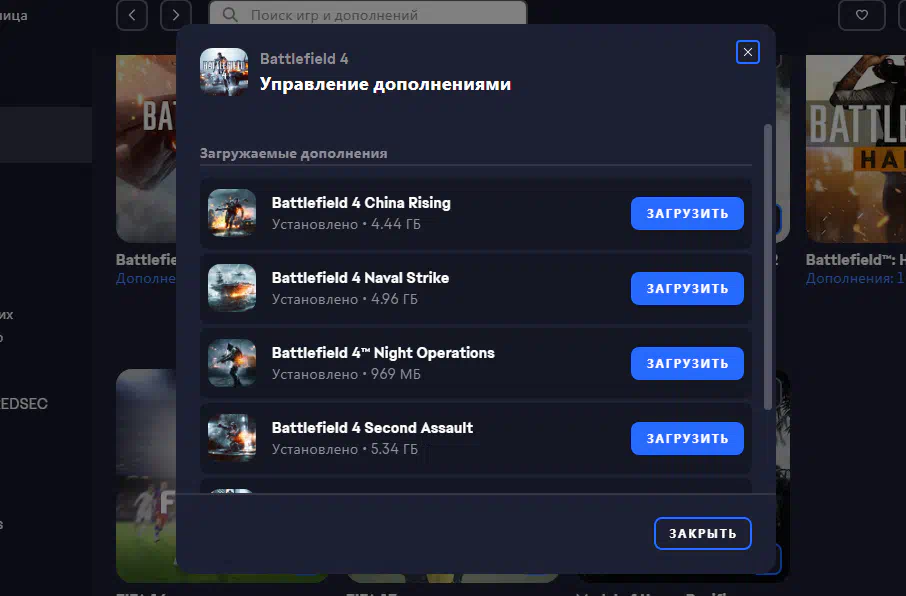
Task: Select the China Rising thumbnail
Action: pos(232,213)
